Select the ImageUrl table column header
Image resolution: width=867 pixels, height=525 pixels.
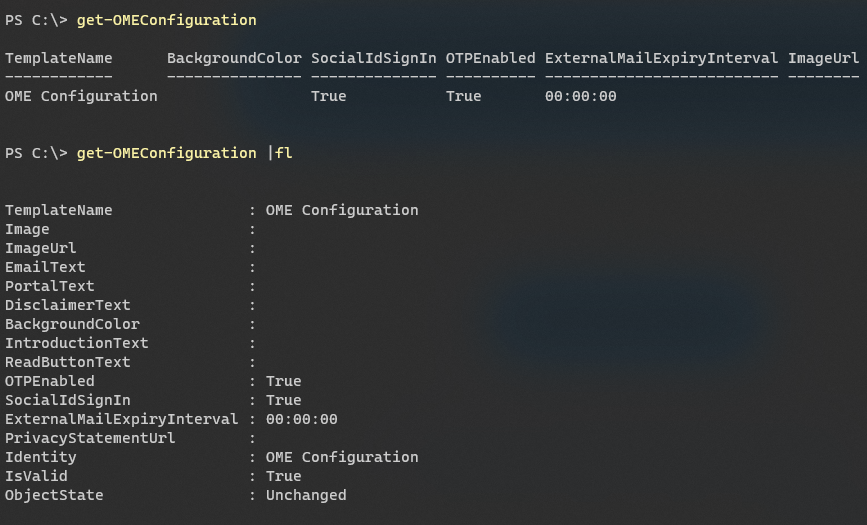[823, 58]
